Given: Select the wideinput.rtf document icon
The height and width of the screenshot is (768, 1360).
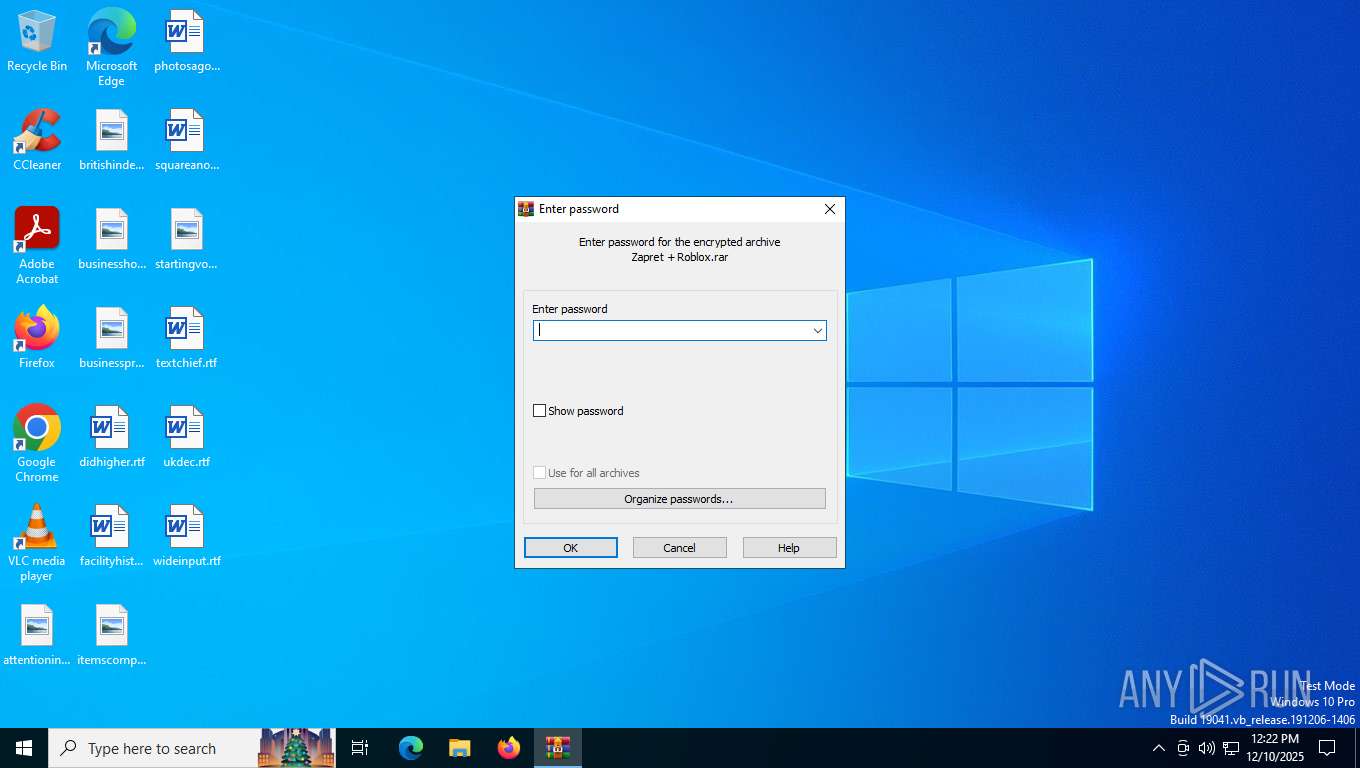Looking at the screenshot, I should coord(186,536).
